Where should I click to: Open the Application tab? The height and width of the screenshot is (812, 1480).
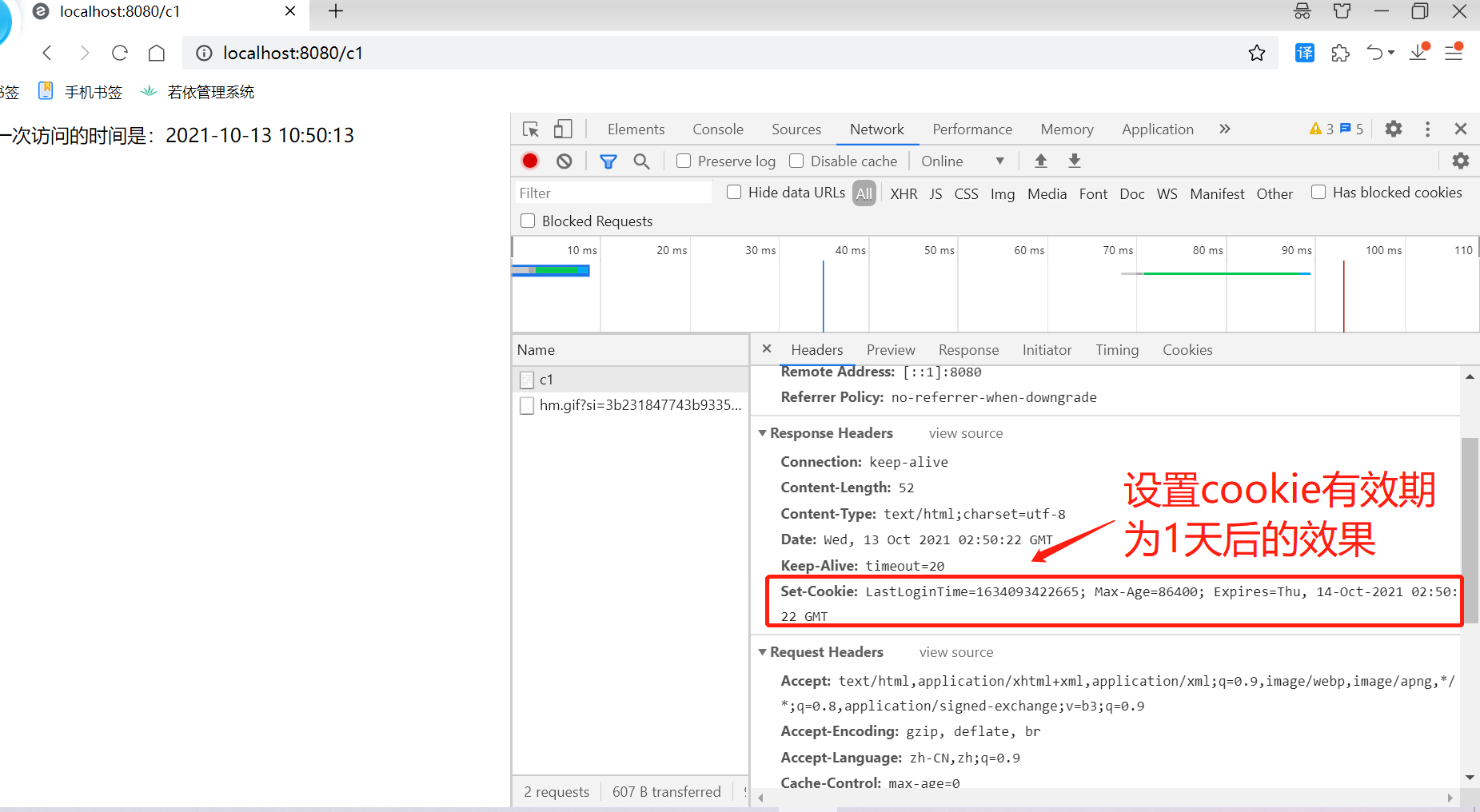click(1158, 129)
